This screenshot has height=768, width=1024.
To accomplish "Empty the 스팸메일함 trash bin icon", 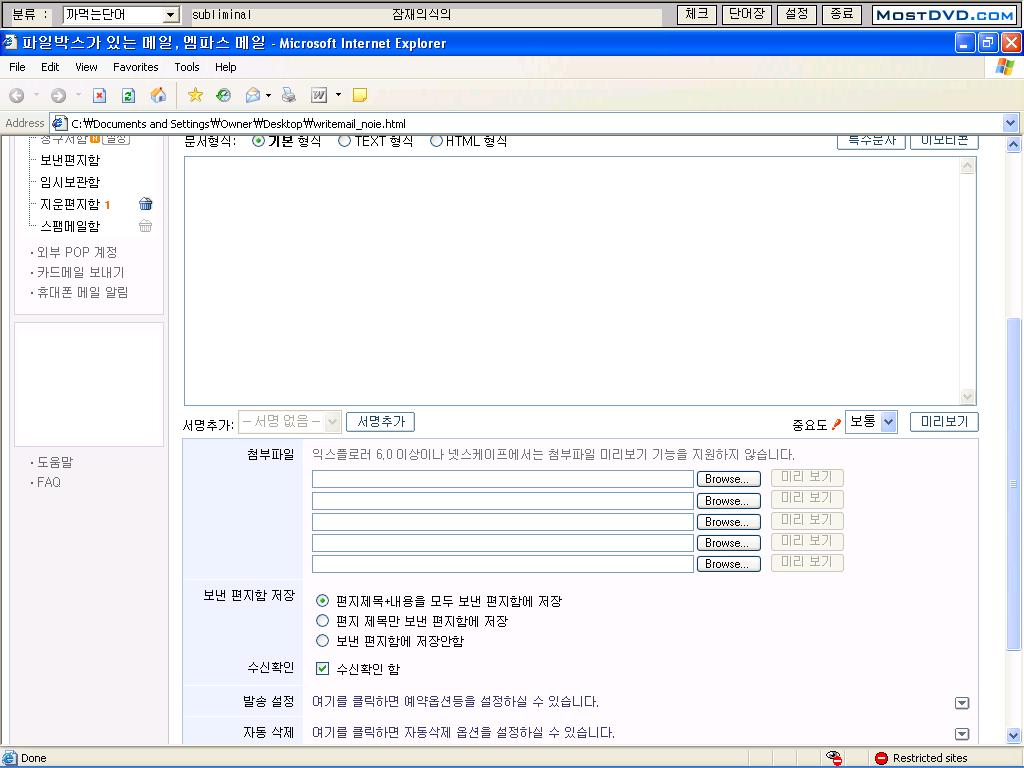I will [146, 226].
